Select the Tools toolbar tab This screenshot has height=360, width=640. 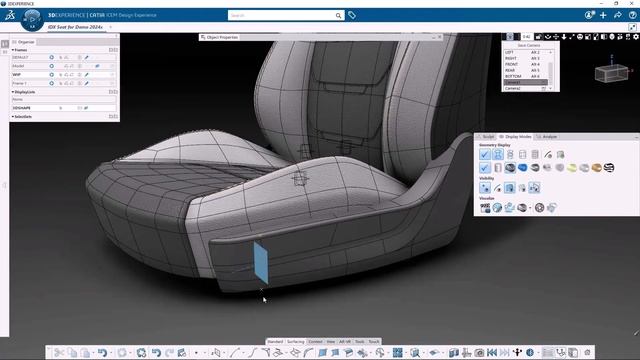360,342
